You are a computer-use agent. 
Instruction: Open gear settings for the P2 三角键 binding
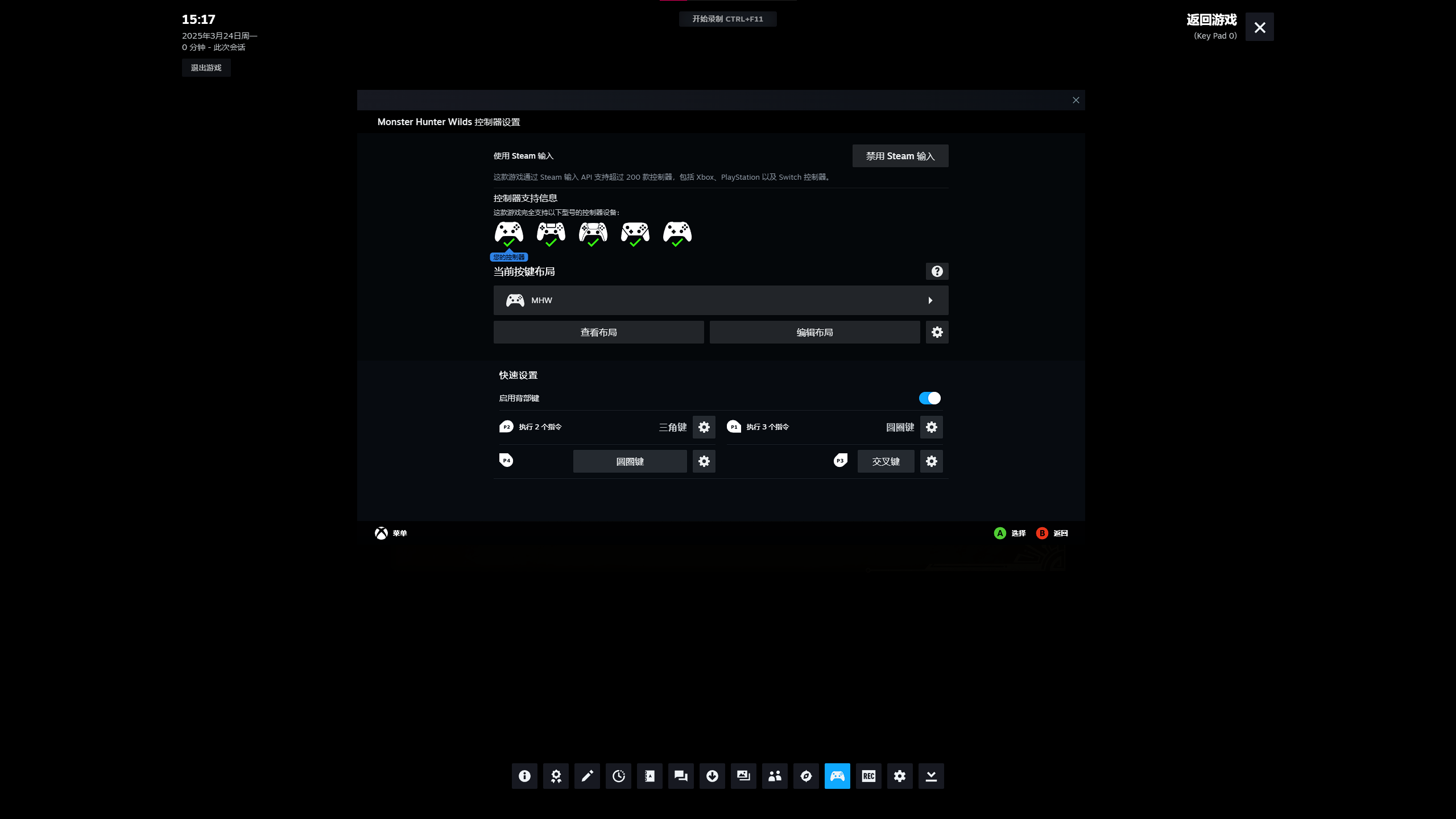704,427
